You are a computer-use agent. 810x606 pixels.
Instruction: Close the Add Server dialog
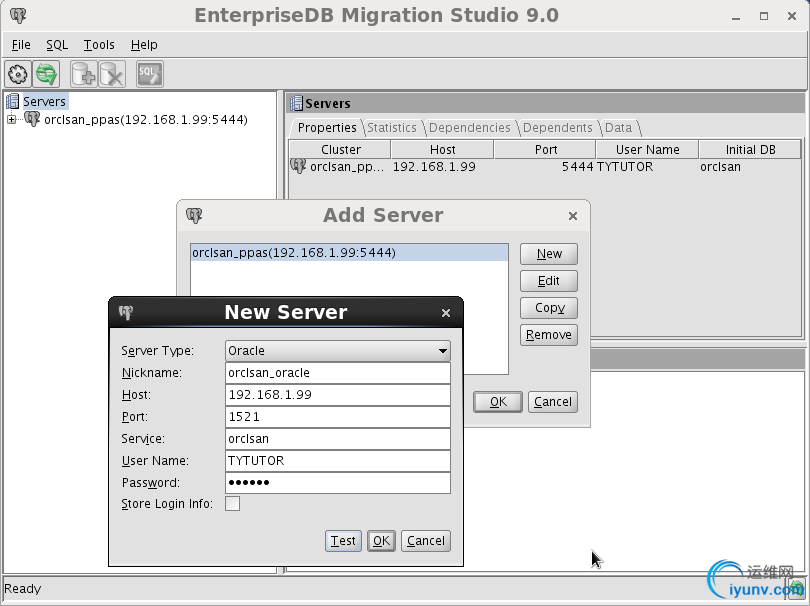pyautogui.click(x=572, y=216)
